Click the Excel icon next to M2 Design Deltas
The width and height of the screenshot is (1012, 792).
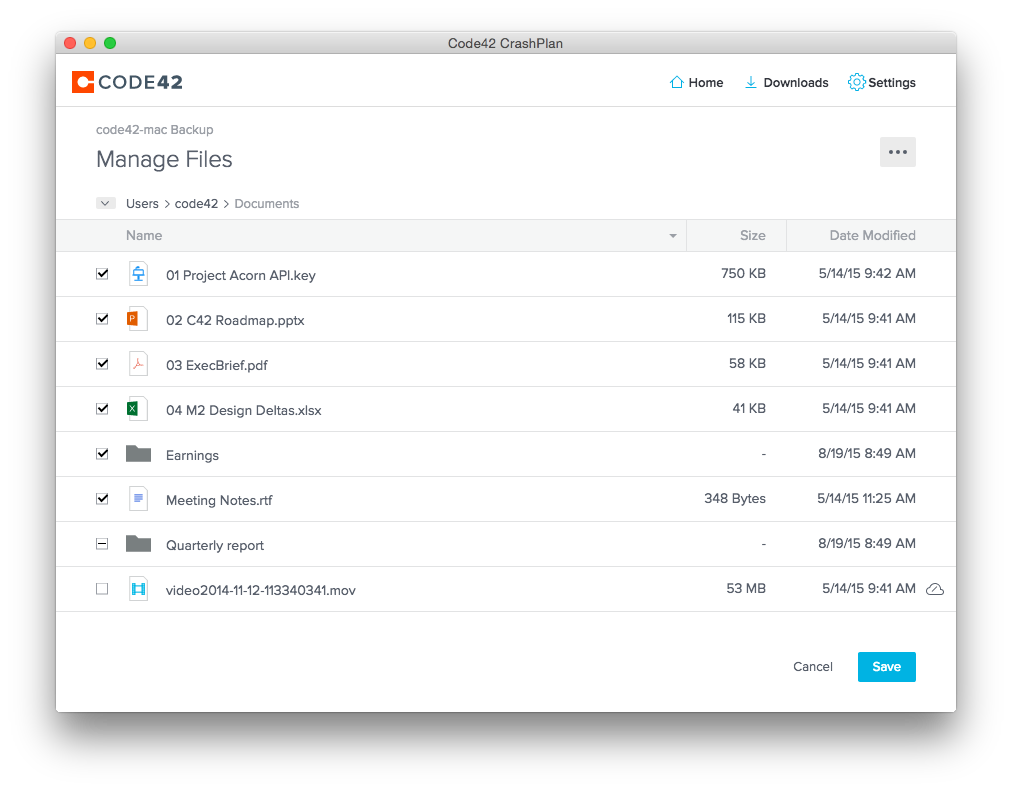pos(138,409)
